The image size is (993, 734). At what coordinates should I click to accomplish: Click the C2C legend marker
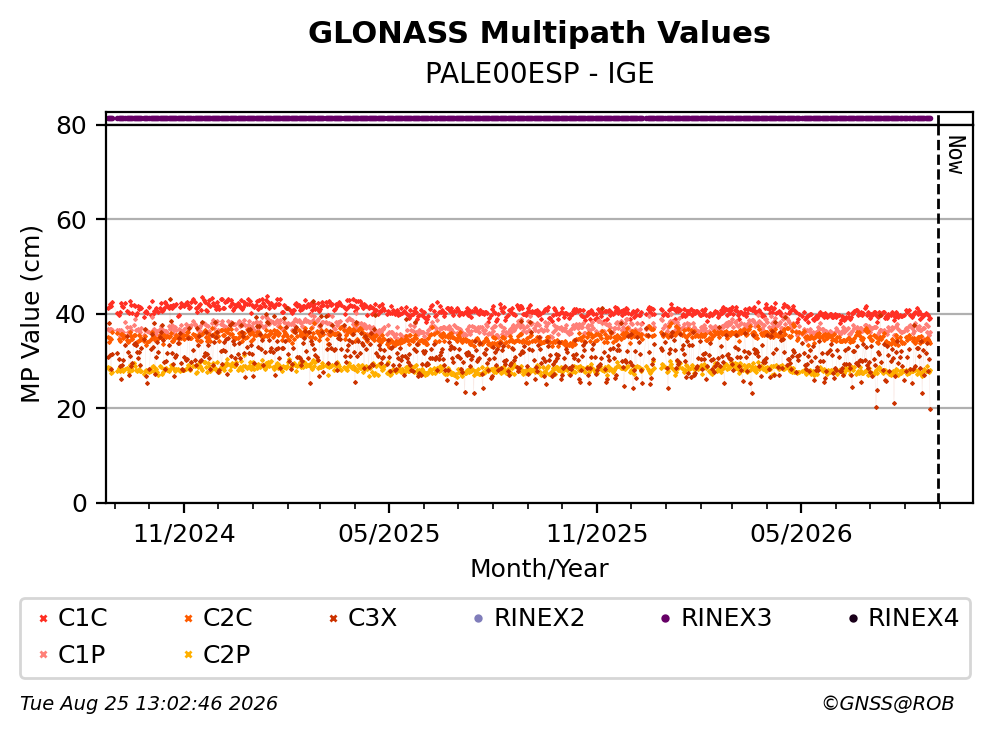click(x=188, y=618)
